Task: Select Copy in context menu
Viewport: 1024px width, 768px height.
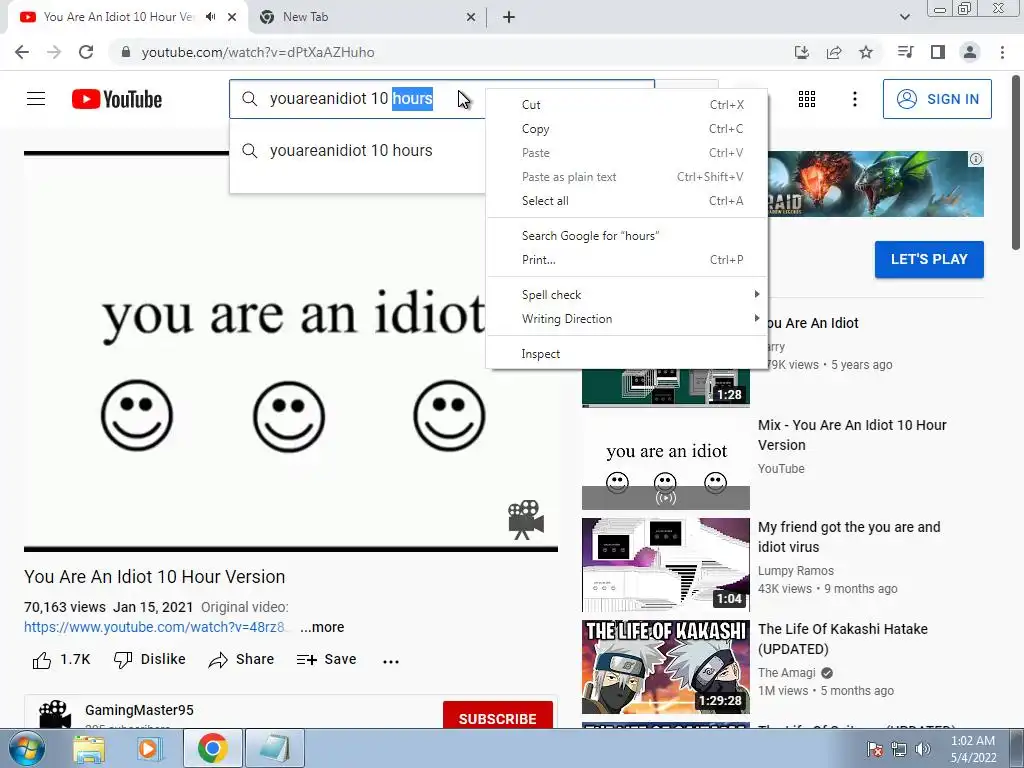Action: [627, 129]
